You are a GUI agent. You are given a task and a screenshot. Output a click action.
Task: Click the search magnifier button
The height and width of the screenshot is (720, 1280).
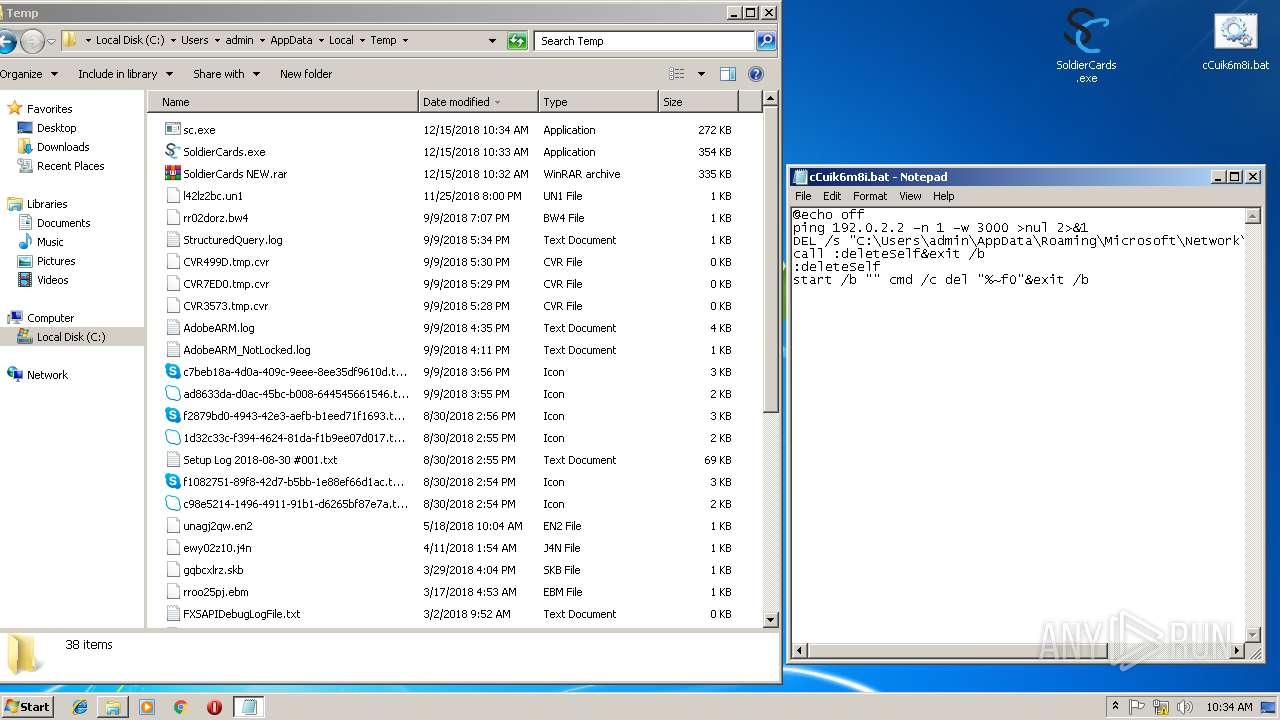[x=766, y=41]
